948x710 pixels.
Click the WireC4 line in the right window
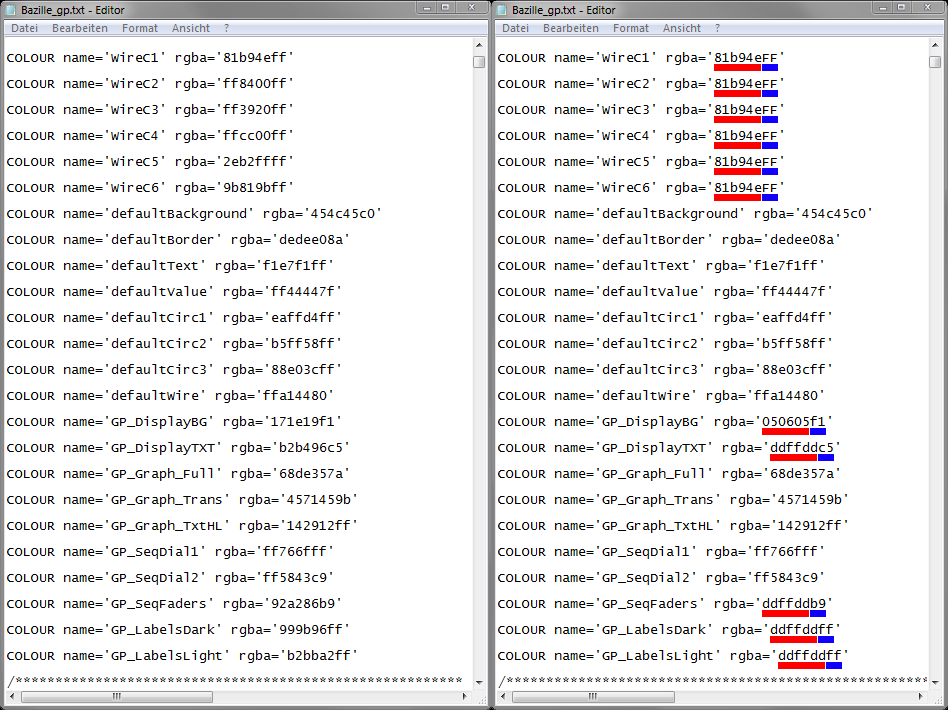(641, 135)
